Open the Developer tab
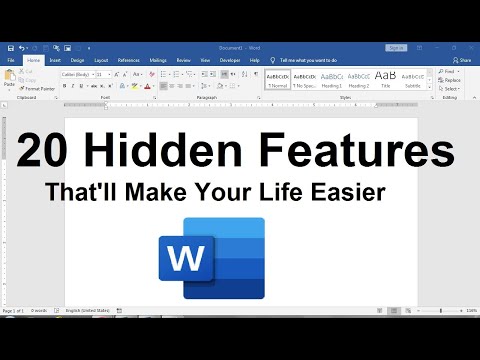 [230, 60]
